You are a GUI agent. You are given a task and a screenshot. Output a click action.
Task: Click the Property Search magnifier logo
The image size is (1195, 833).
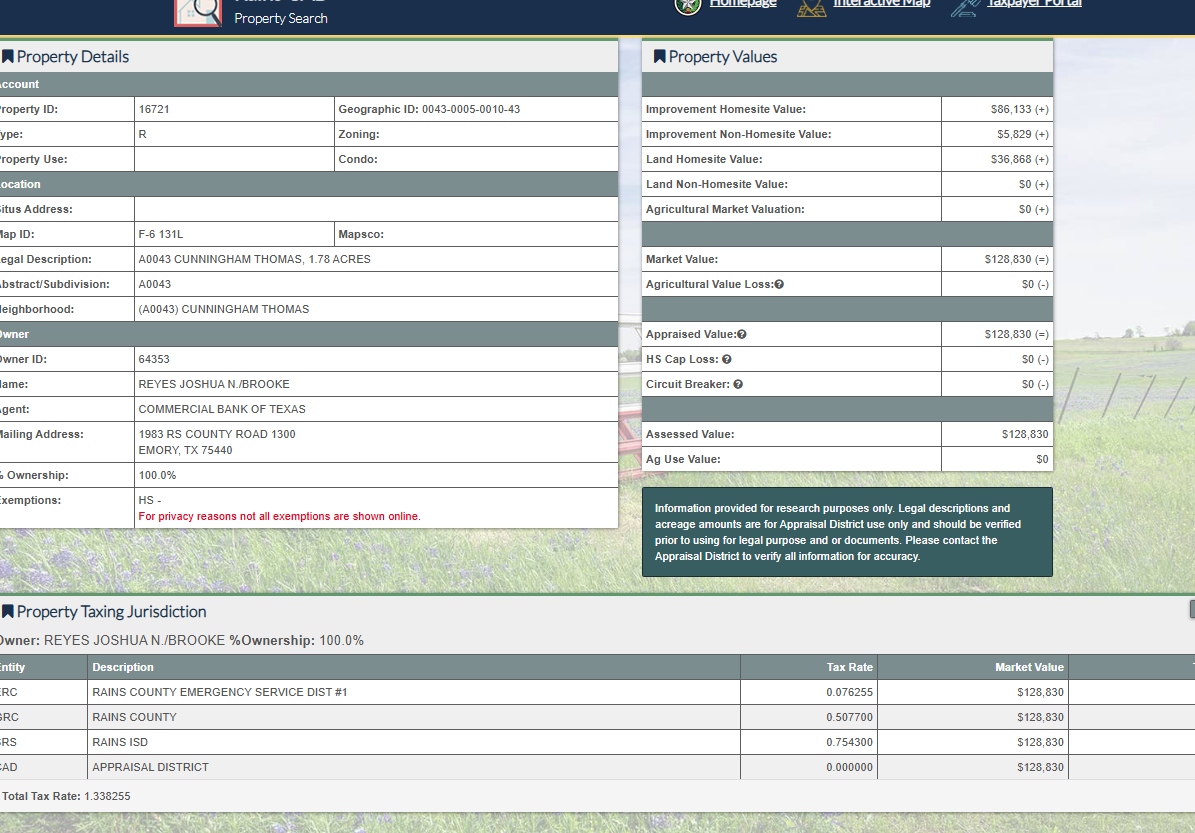click(x=198, y=10)
